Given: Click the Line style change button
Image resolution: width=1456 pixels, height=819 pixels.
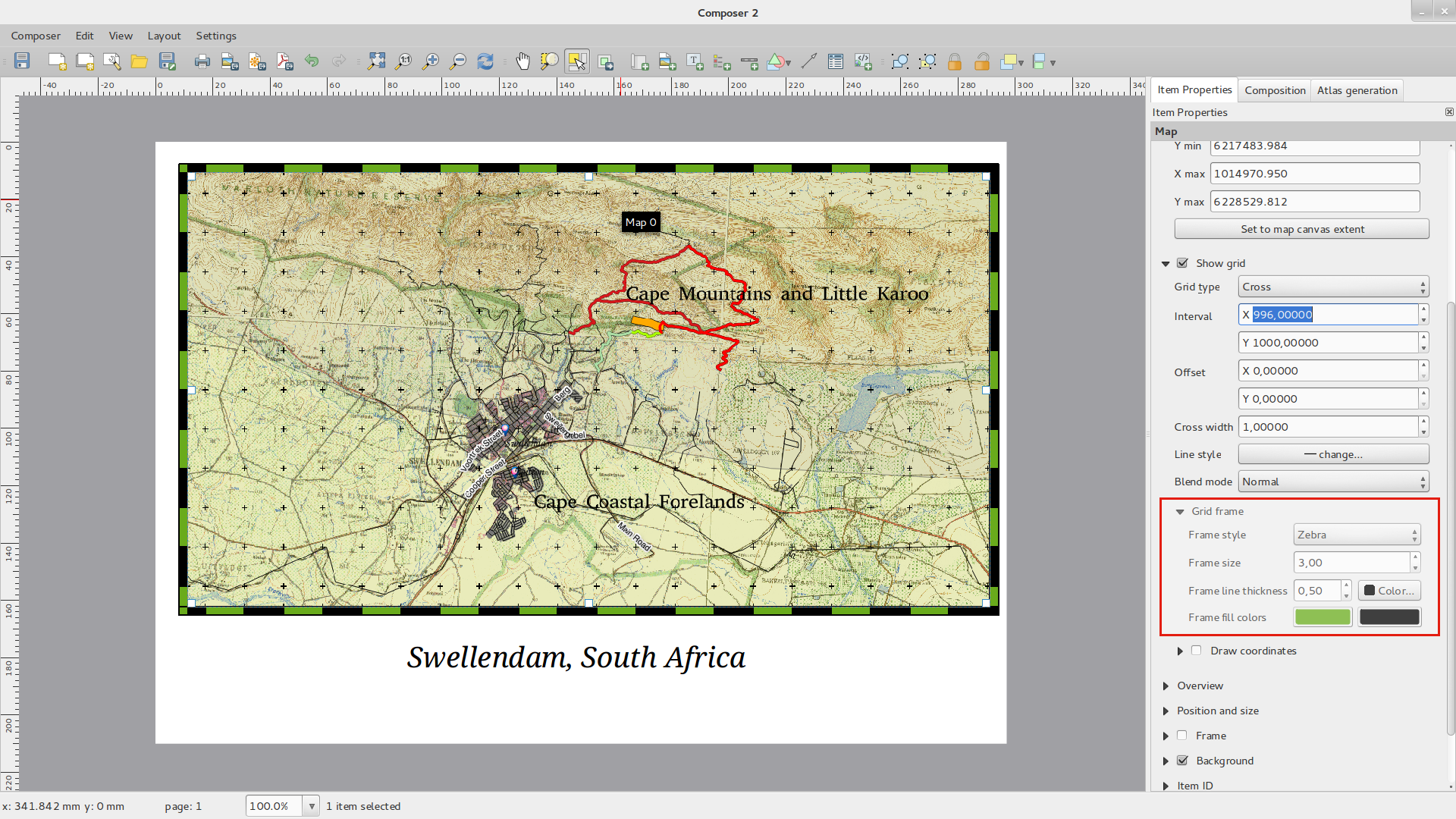Looking at the screenshot, I should click(1333, 454).
